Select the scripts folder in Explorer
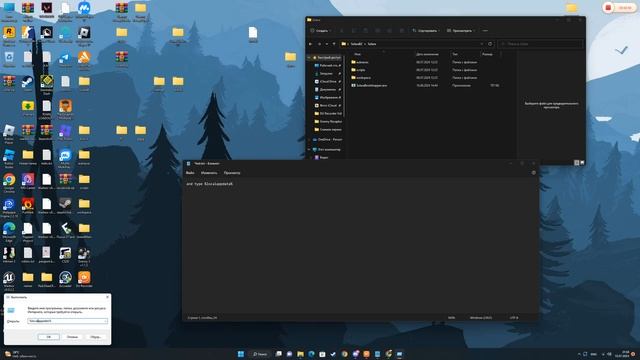 358,70
